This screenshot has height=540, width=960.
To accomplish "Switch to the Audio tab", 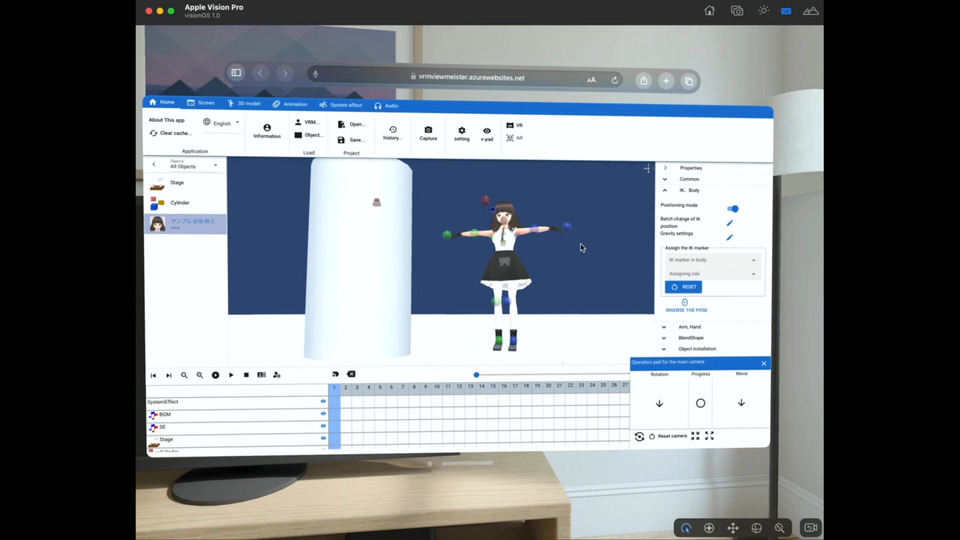I will tap(386, 105).
